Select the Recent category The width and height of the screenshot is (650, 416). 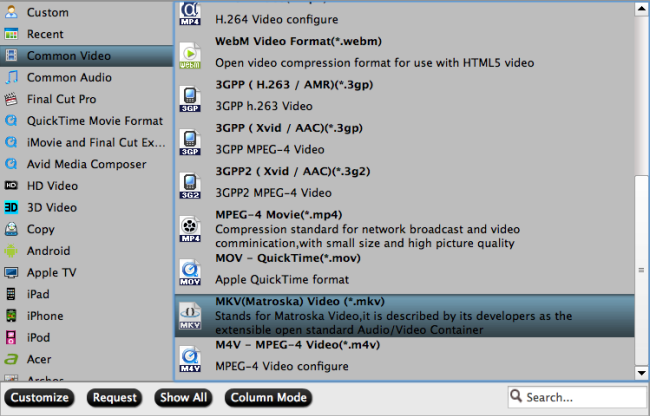coord(86,34)
